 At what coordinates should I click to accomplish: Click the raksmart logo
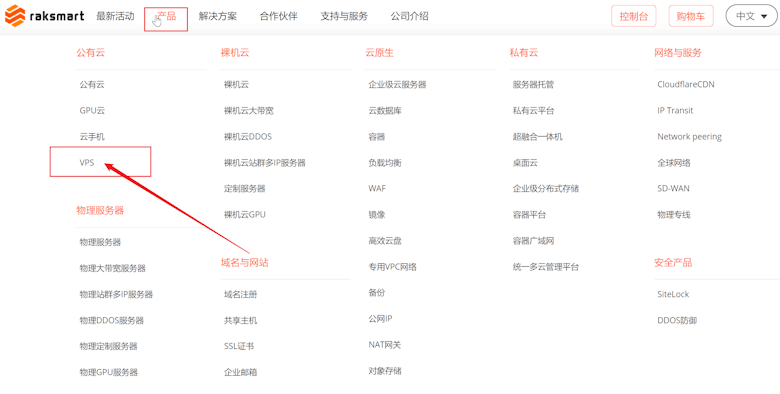pyautogui.click(x=44, y=16)
